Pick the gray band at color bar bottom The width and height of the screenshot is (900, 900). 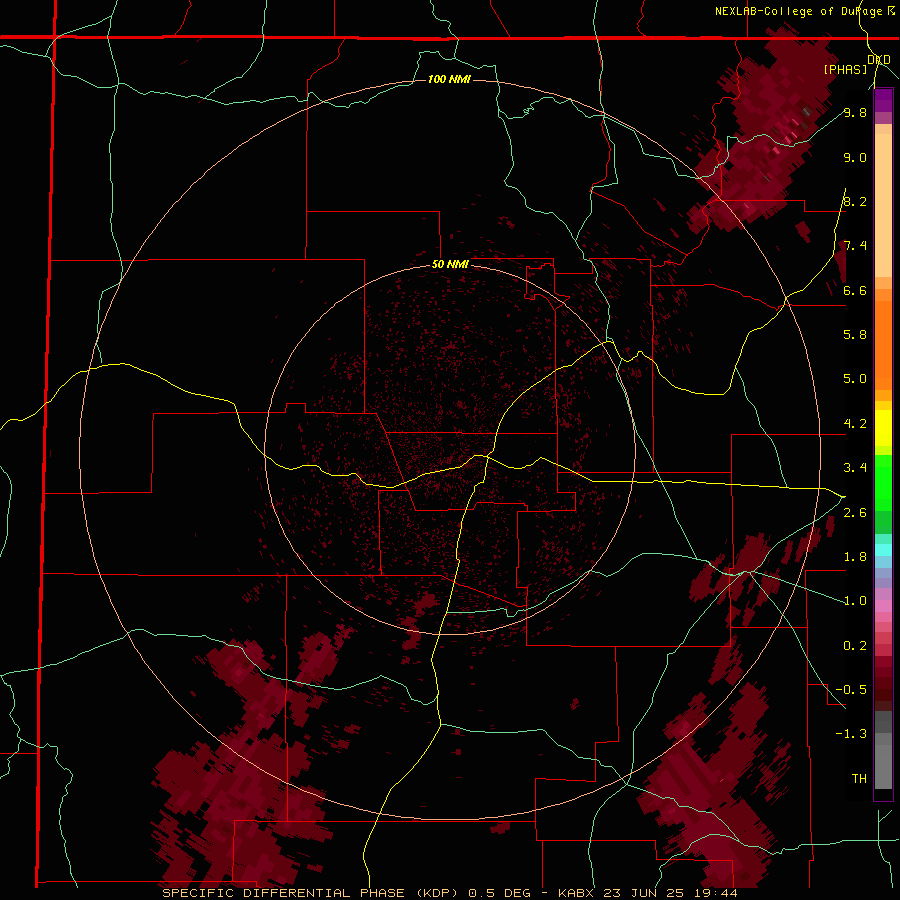coord(883,761)
